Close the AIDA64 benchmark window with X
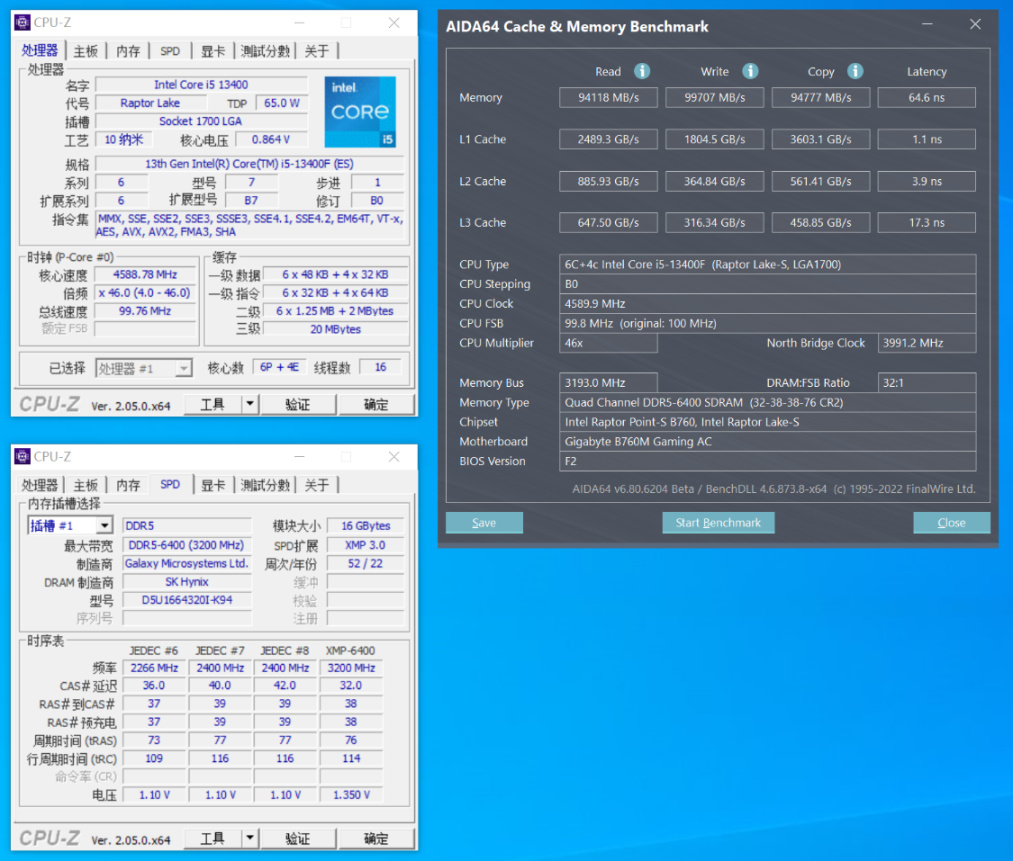Viewport: 1013px width, 861px height. point(975,25)
